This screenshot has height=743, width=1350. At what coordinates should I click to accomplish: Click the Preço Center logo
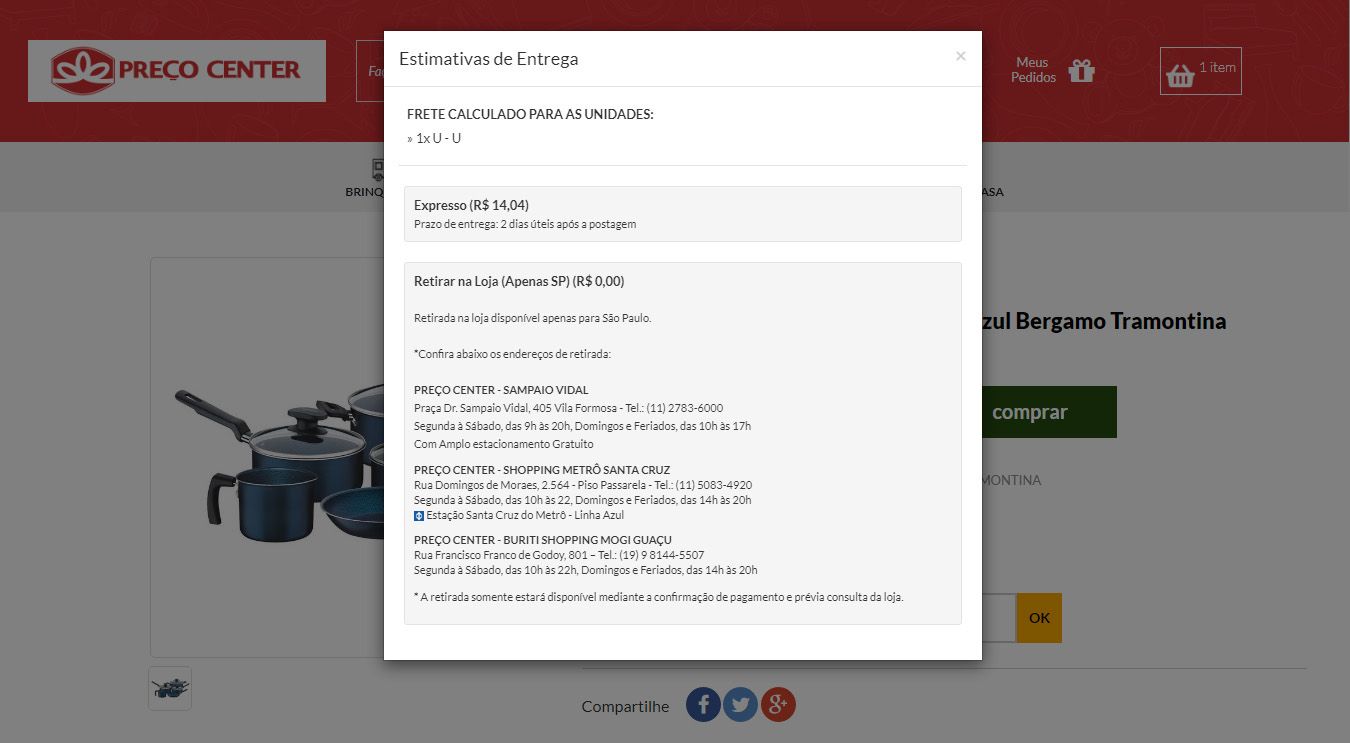(x=177, y=70)
